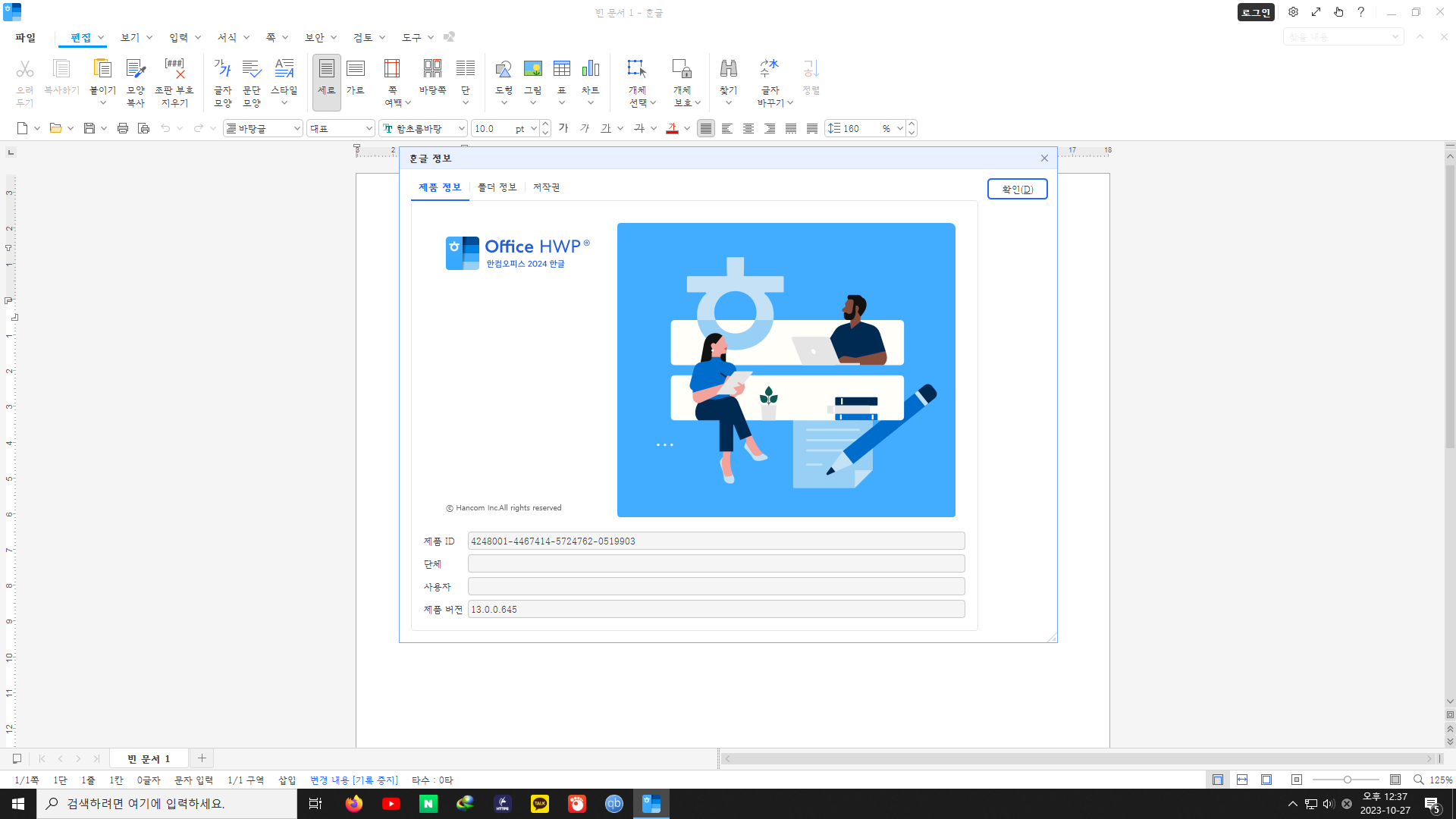Click the Change Characters (글자 바꾸기) icon
Image resolution: width=1456 pixels, height=819 pixels.
point(770,69)
